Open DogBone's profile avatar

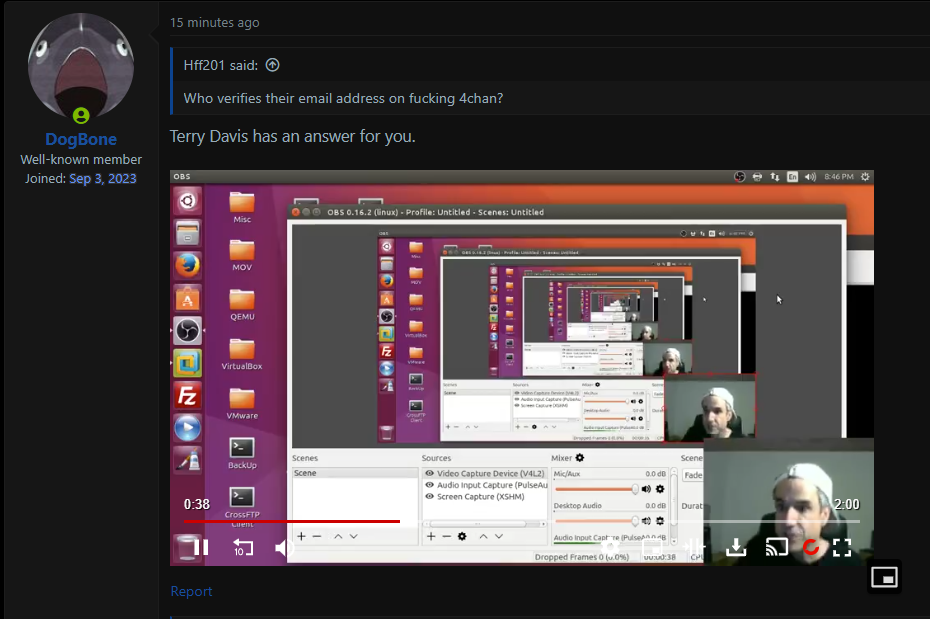(81, 66)
